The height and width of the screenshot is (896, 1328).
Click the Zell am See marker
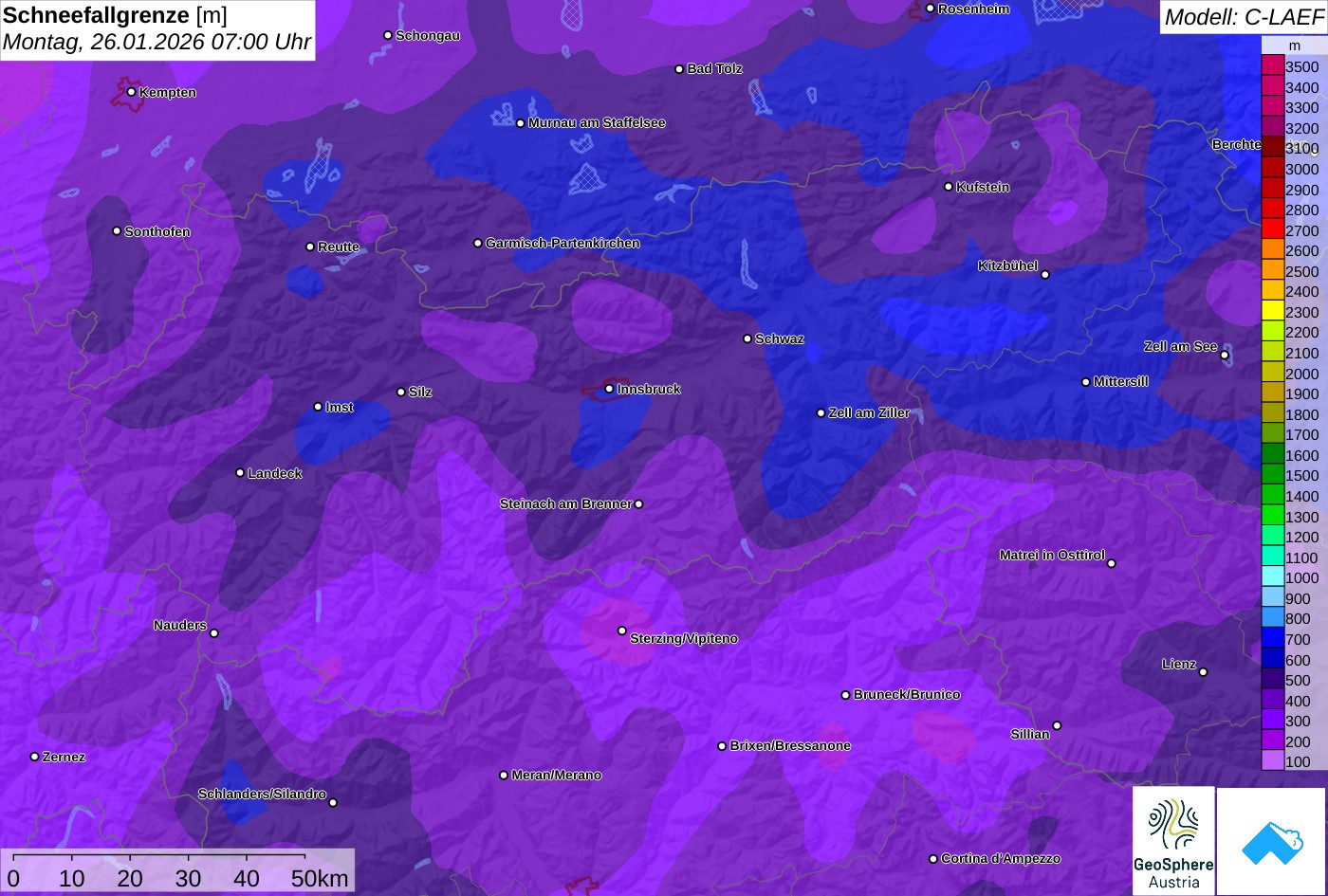[1225, 356]
